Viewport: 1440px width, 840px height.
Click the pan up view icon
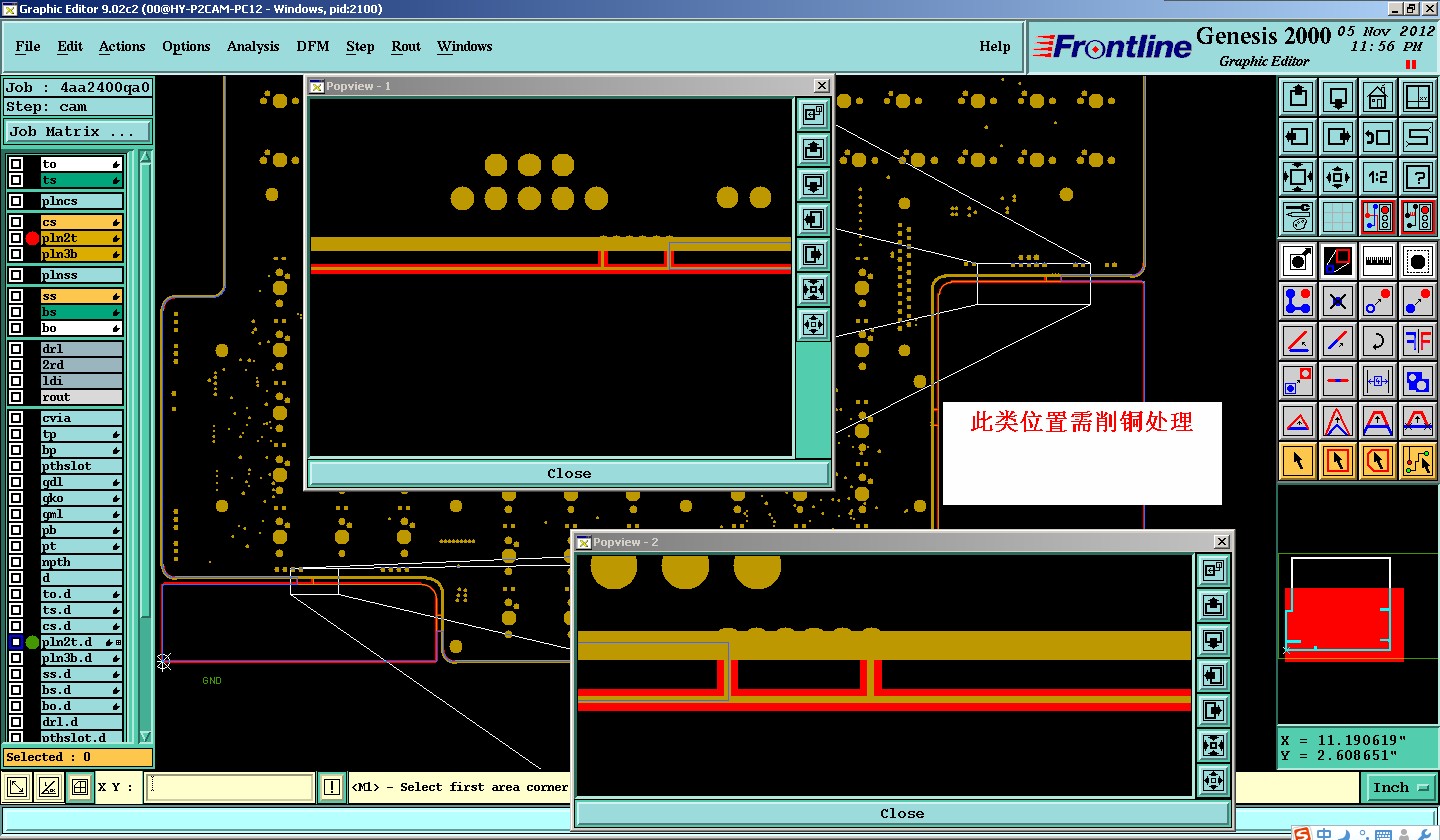point(1298,98)
